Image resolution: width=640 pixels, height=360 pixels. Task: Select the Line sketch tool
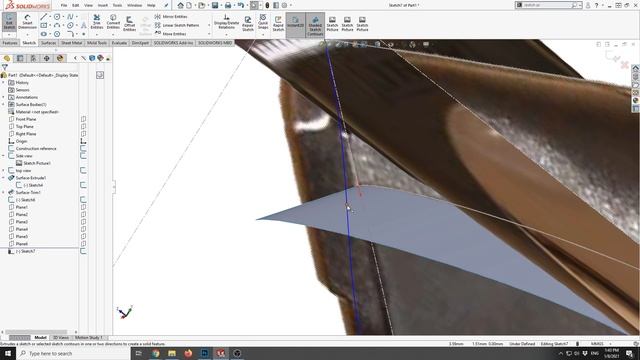coord(44,17)
